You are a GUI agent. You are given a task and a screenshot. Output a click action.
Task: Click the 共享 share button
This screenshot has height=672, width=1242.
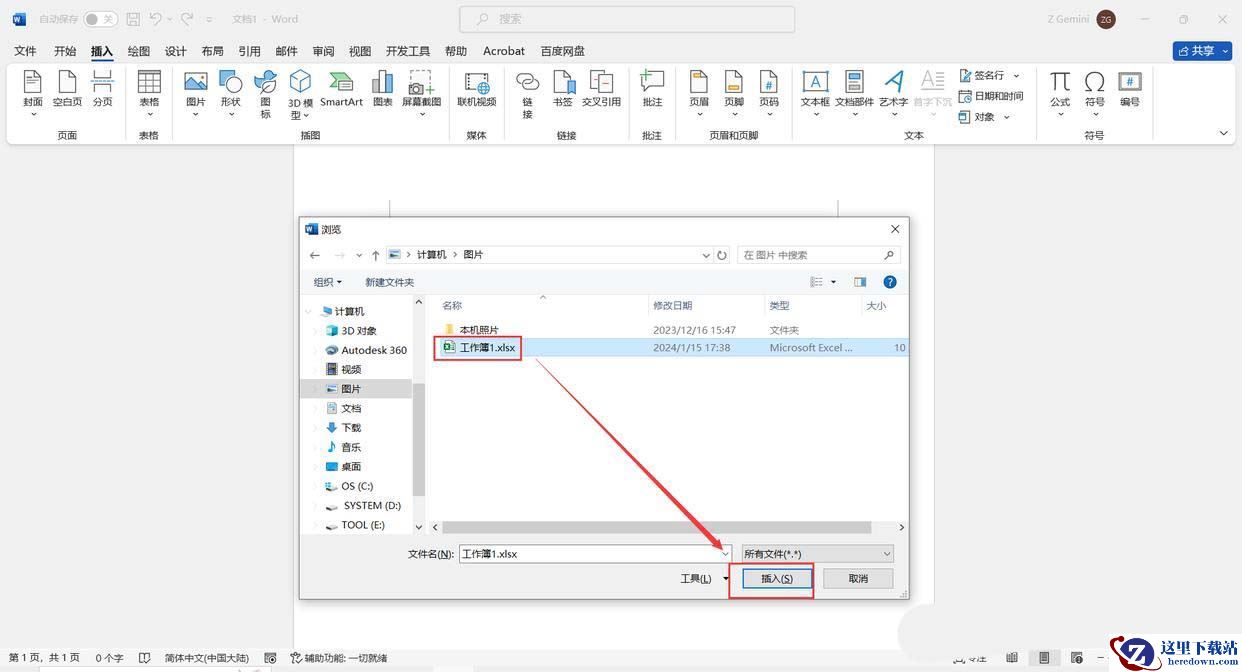tap(1202, 51)
